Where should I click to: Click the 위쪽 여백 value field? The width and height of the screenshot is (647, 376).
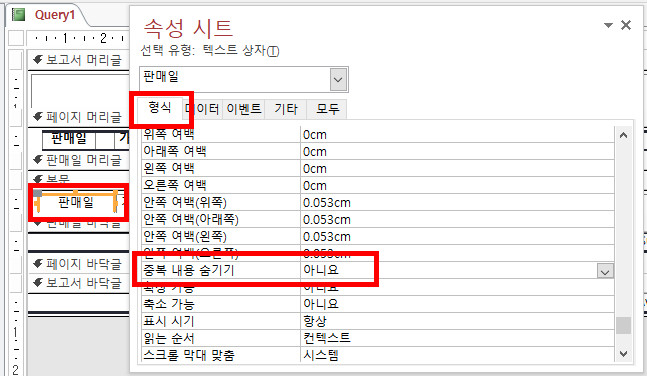(457, 135)
